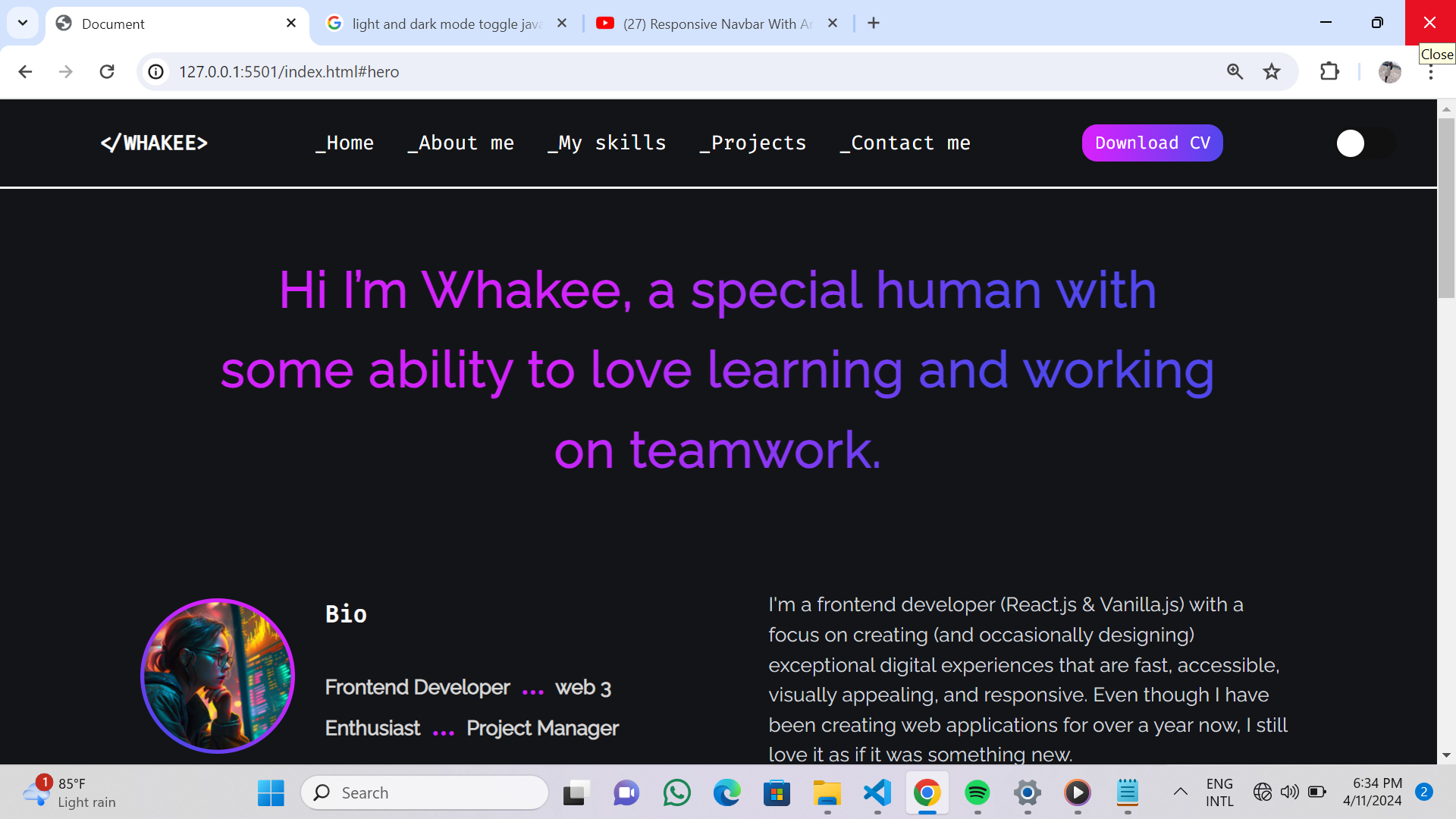Open the Chrome profile avatar
1456x819 pixels.
coord(1390,72)
